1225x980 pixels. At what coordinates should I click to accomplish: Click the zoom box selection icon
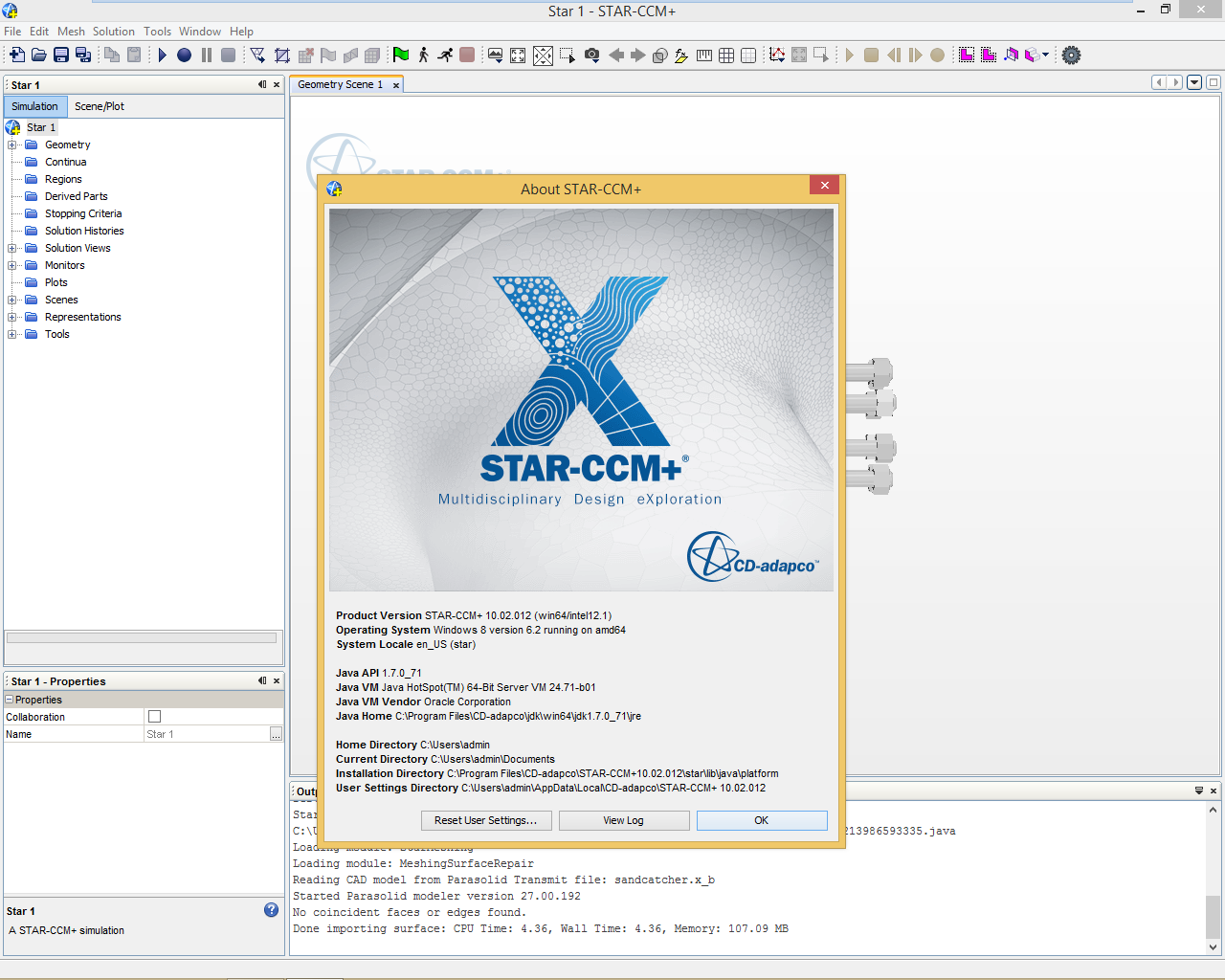pyautogui.click(x=568, y=56)
